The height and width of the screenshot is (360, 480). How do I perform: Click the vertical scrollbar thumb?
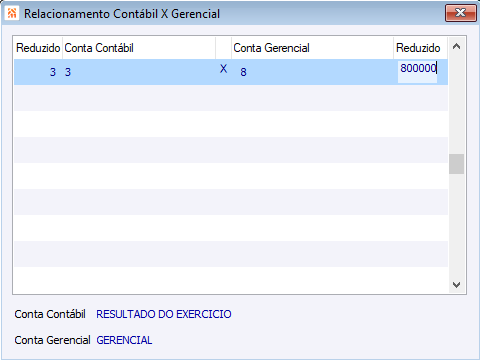point(456,164)
